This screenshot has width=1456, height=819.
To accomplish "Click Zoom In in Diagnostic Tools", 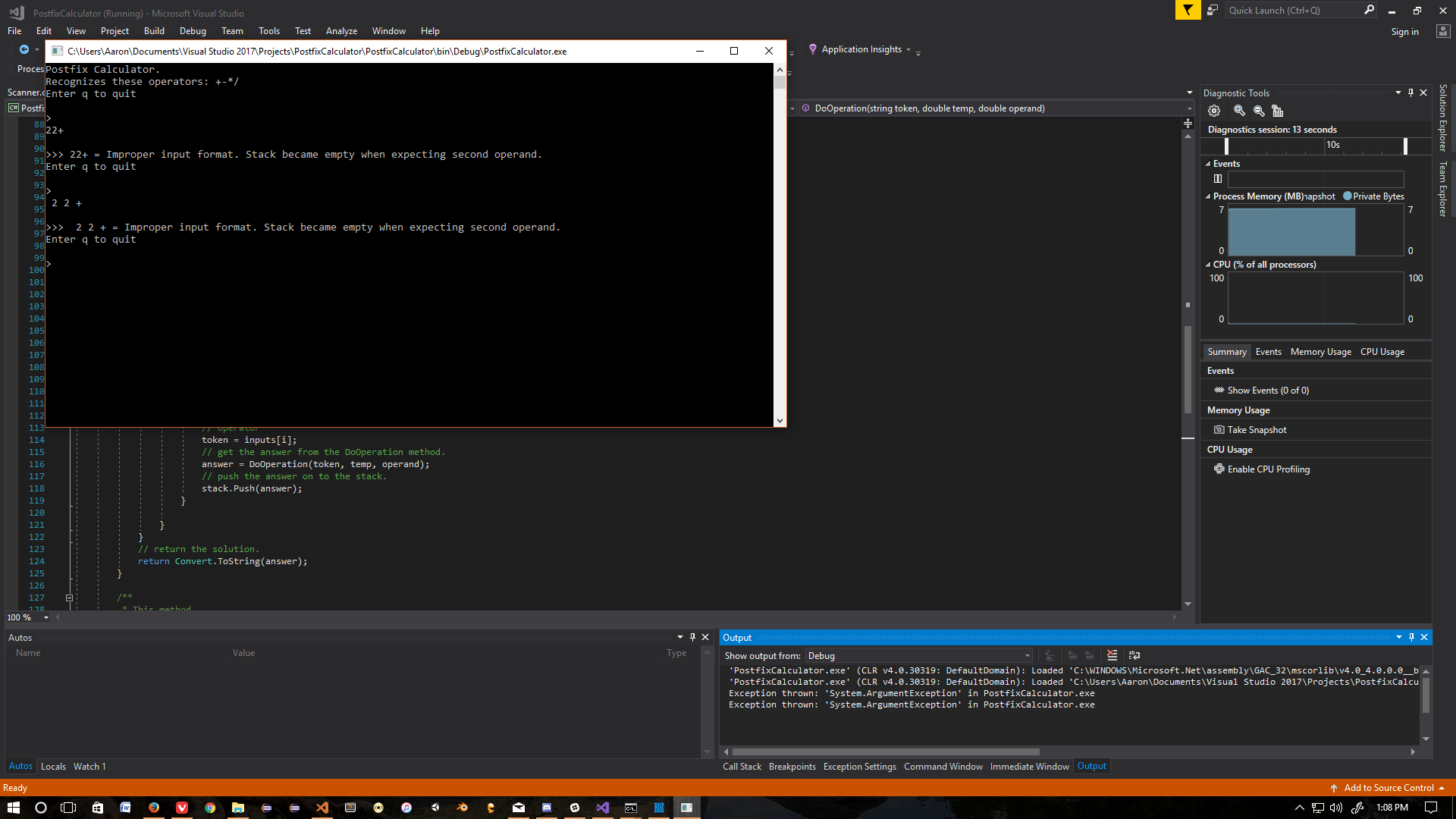I will pyautogui.click(x=1239, y=111).
